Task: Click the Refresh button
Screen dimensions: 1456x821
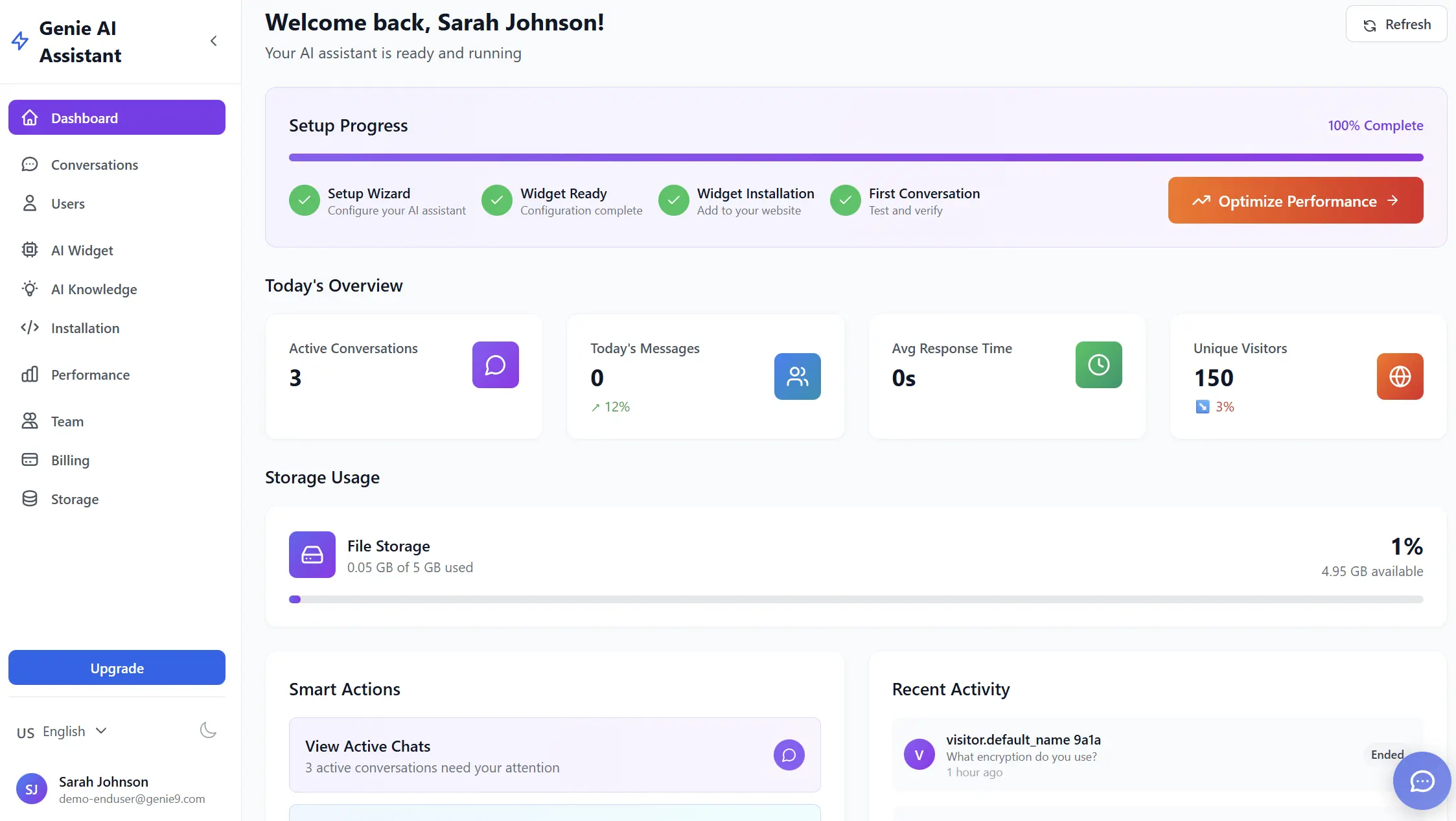Action: [x=1396, y=25]
